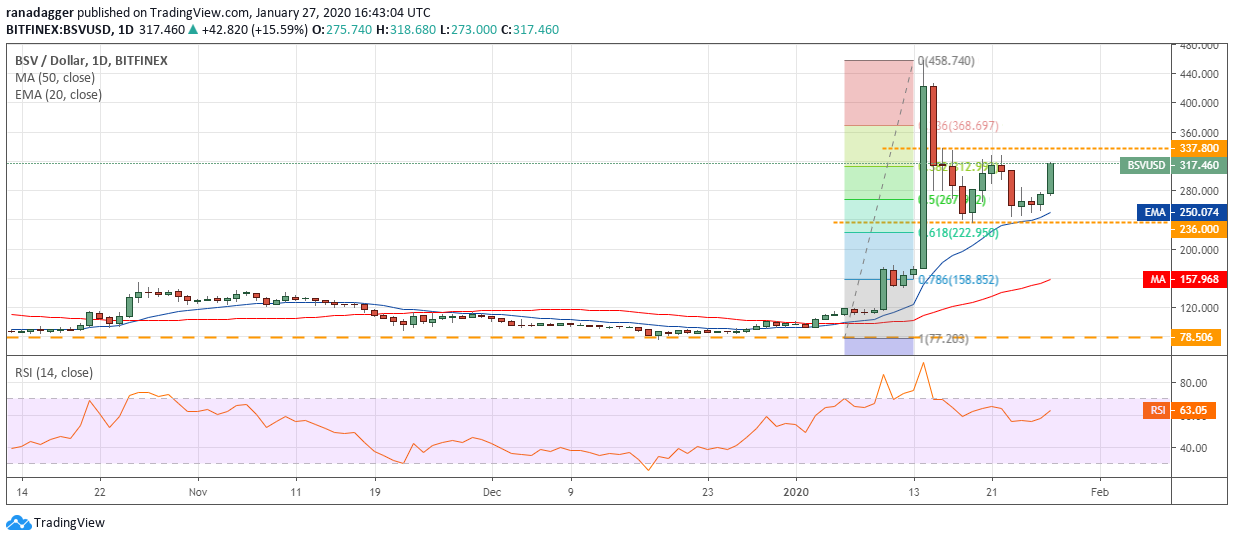Click the TradingView logo icon
The width and height of the screenshot is (1234, 541).
click(x=18, y=522)
